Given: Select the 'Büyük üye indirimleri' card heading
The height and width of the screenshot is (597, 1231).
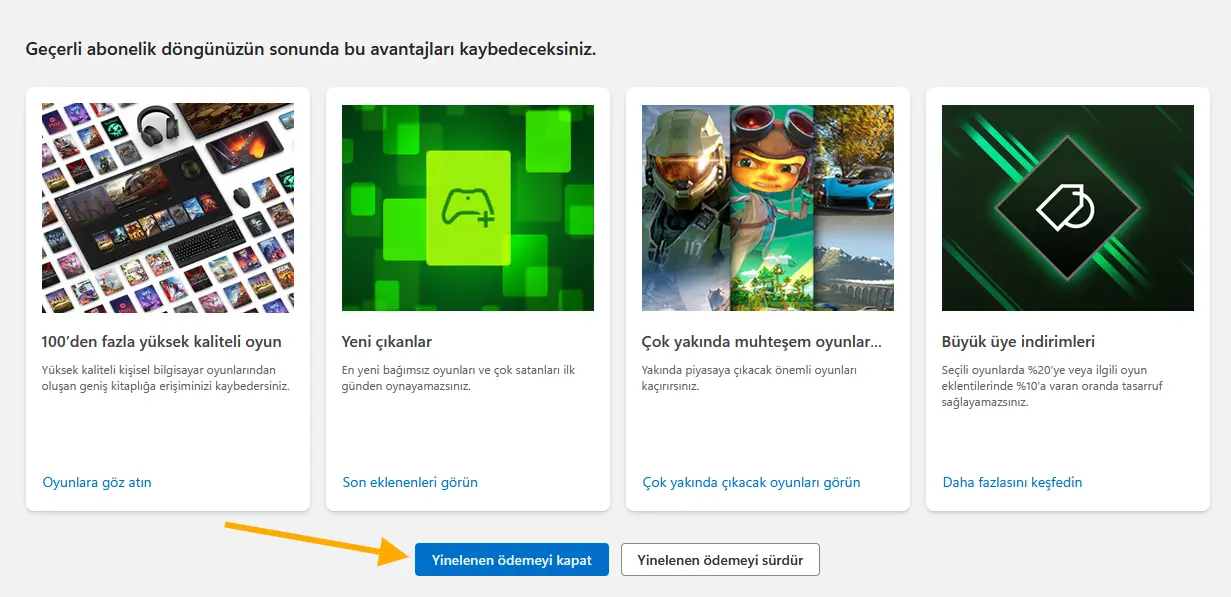Looking at the screenshot, I should pyautogui.click(x=1019, y=342).
